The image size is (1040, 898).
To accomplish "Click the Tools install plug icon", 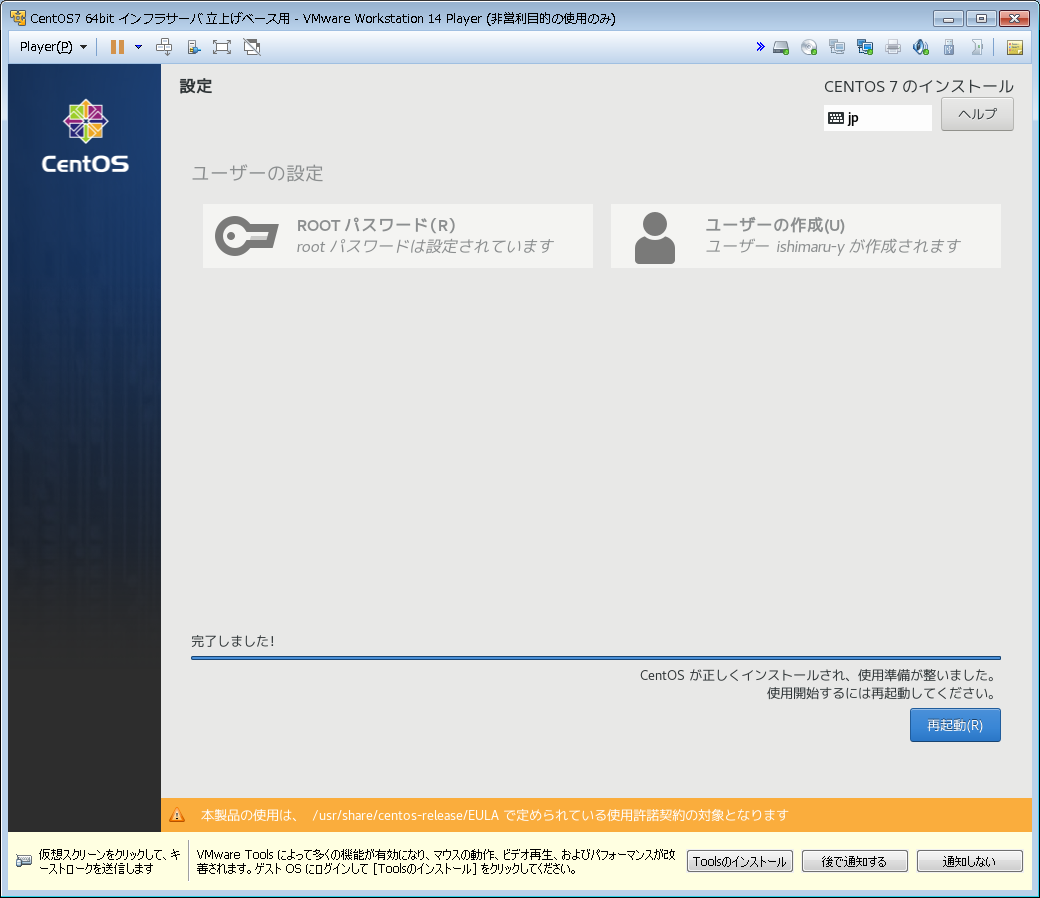I will (x=193, y=47).
